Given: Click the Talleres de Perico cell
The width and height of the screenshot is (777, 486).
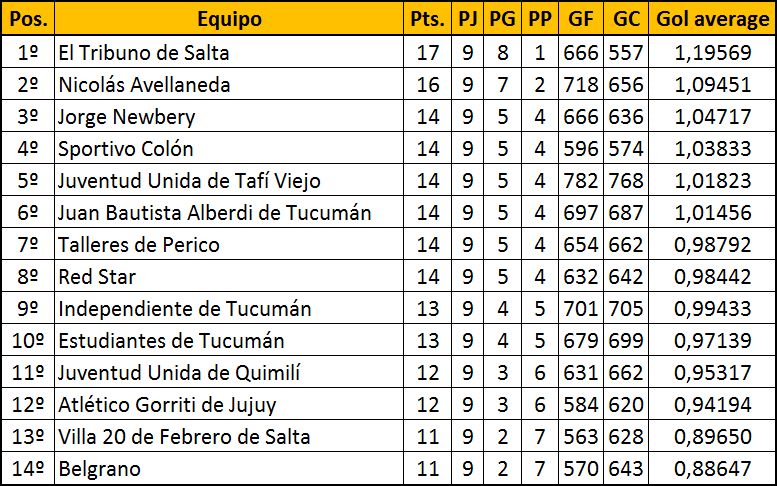Looking at the screenshot, I should click(139, 244).
